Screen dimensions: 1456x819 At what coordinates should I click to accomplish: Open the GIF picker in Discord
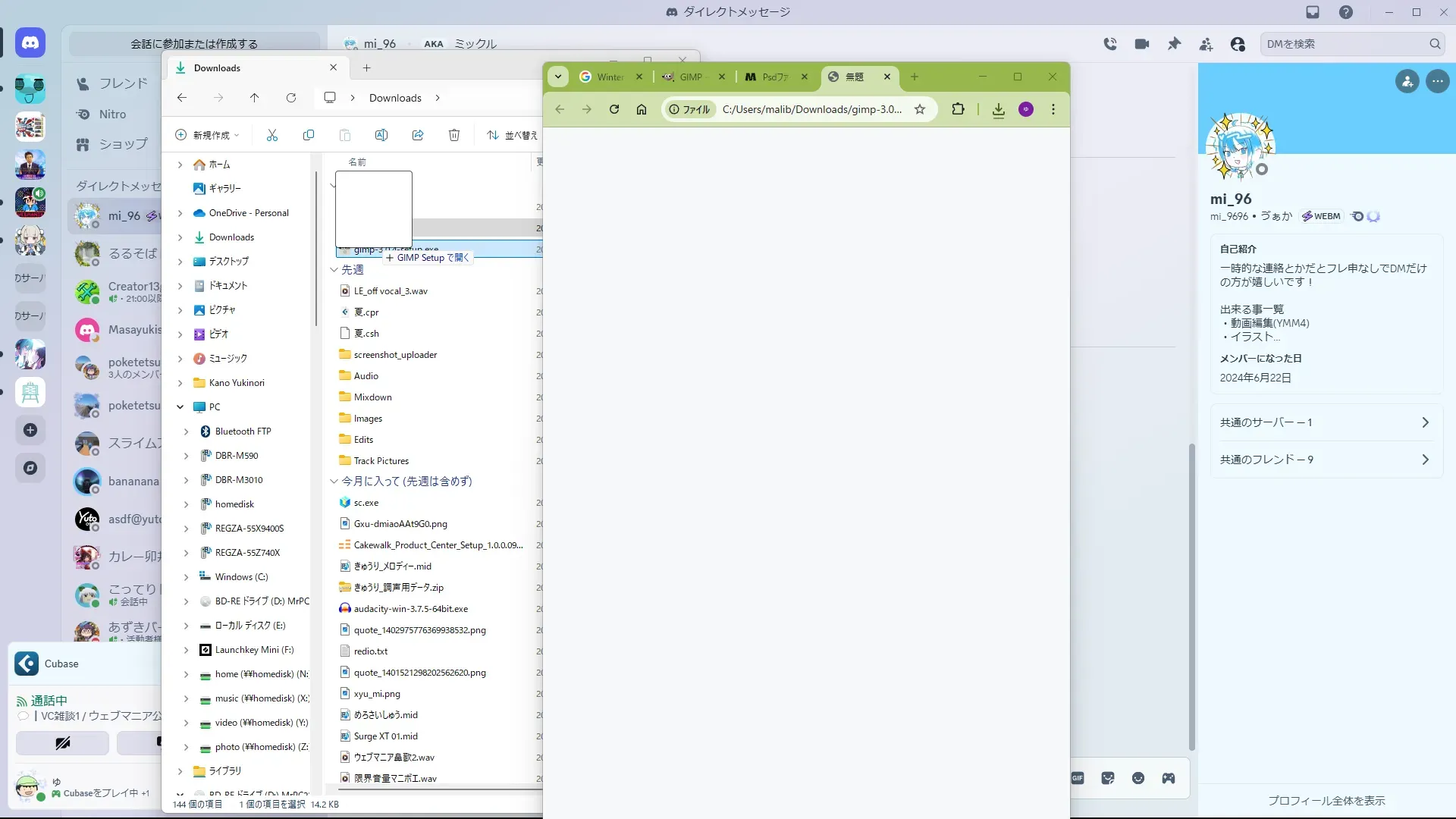tap(1078, 778)
